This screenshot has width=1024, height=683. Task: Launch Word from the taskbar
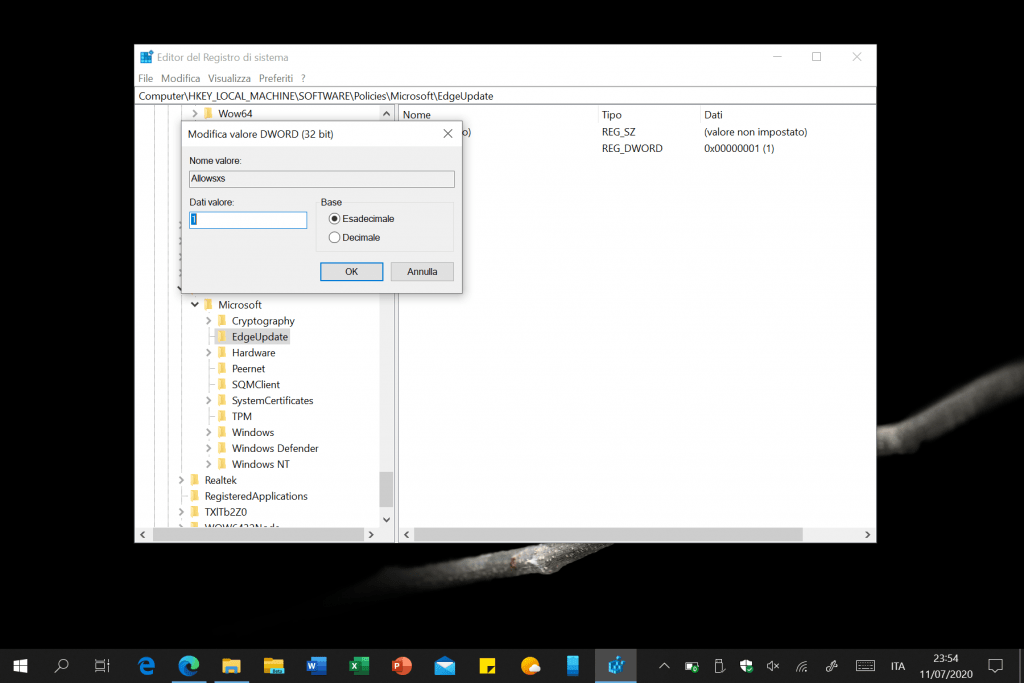coord(317,665)
